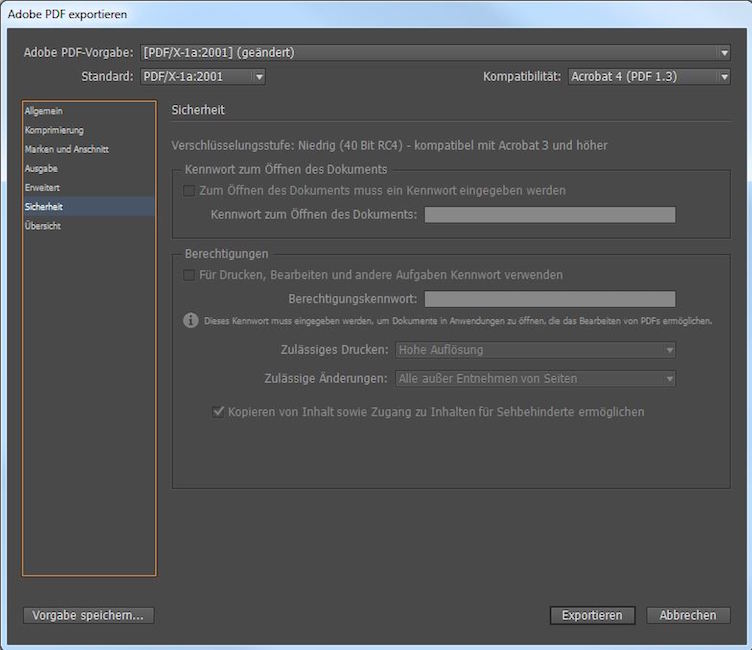
Task: Select the Allgemein section
Action: [89, 111]
